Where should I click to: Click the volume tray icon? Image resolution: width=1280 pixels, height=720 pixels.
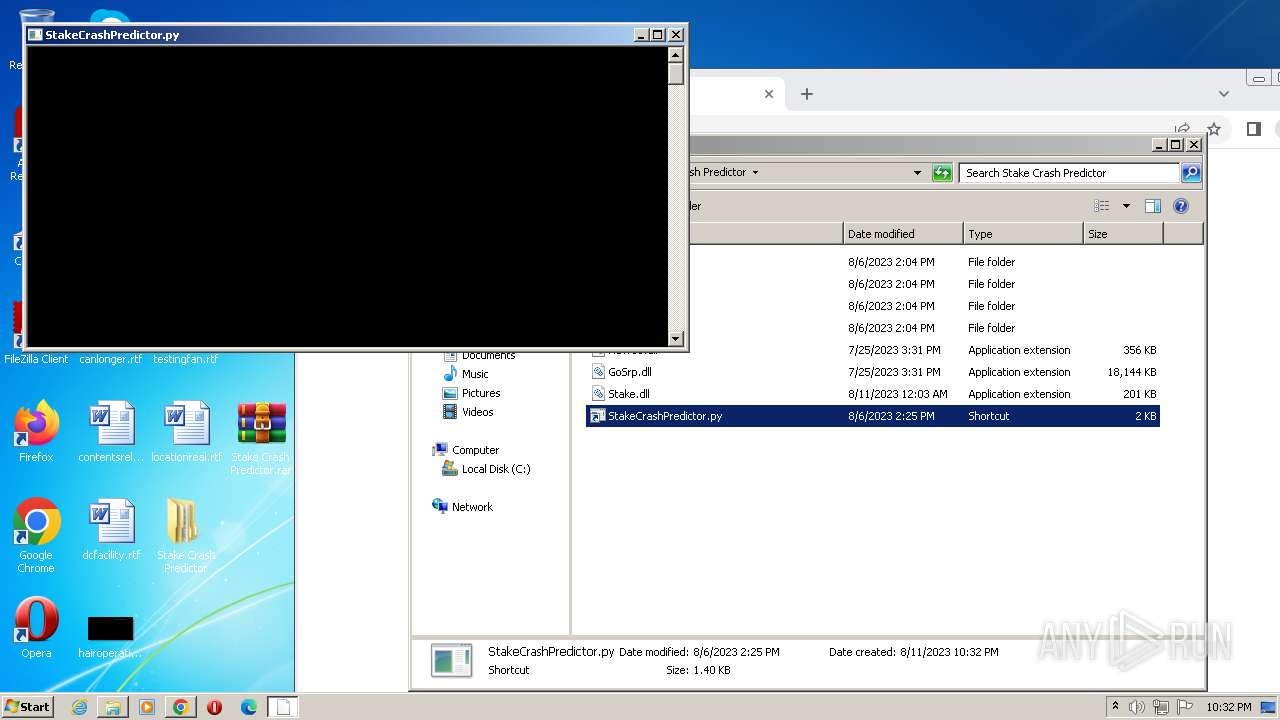pos(1137,707)
